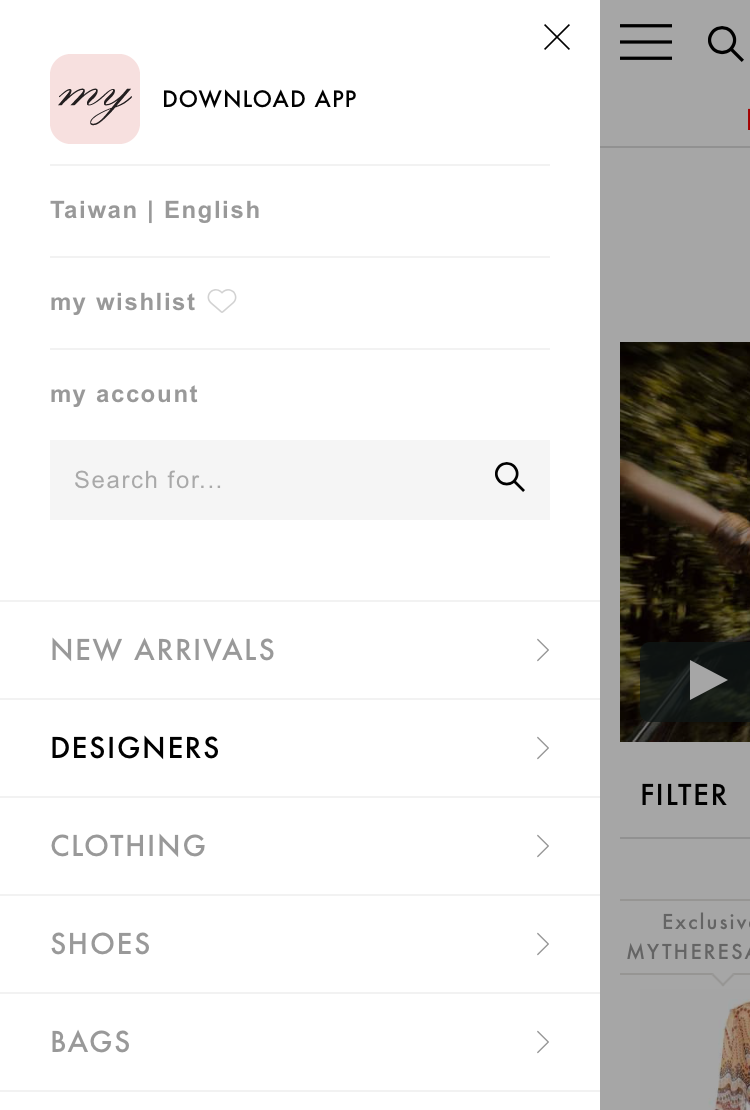Open my account link
750x1110 pixels.
click(x=124, y=394)
